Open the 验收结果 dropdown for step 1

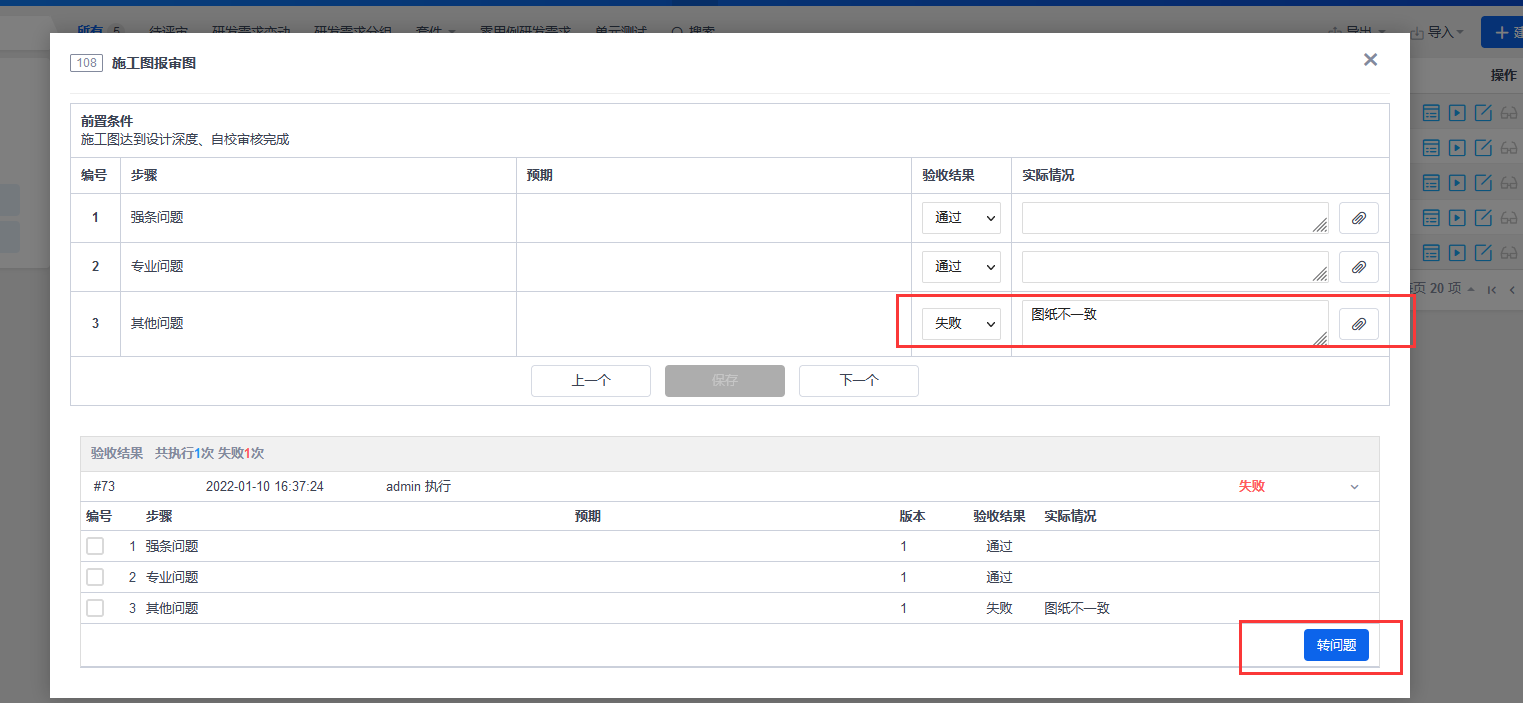pos(961,218)
